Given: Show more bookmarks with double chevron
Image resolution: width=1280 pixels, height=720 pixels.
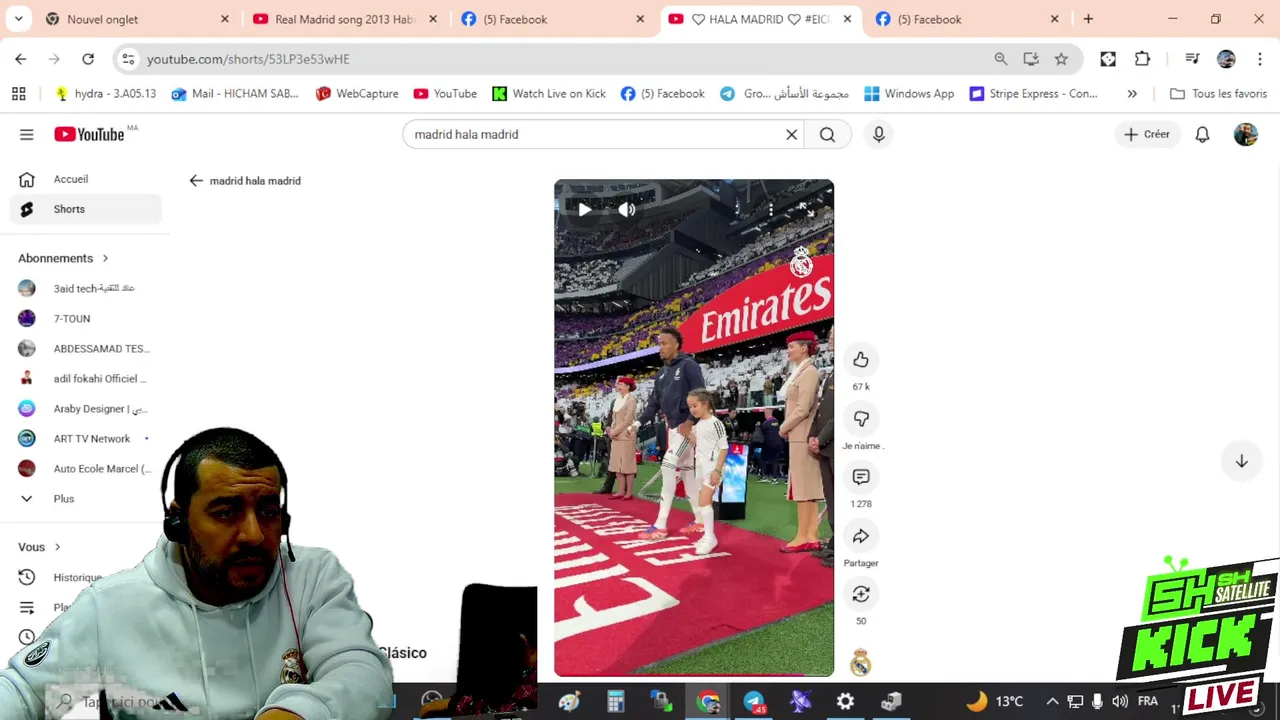Looking at the screenshot, I should pyautogui.click(x=1132, y=93).
